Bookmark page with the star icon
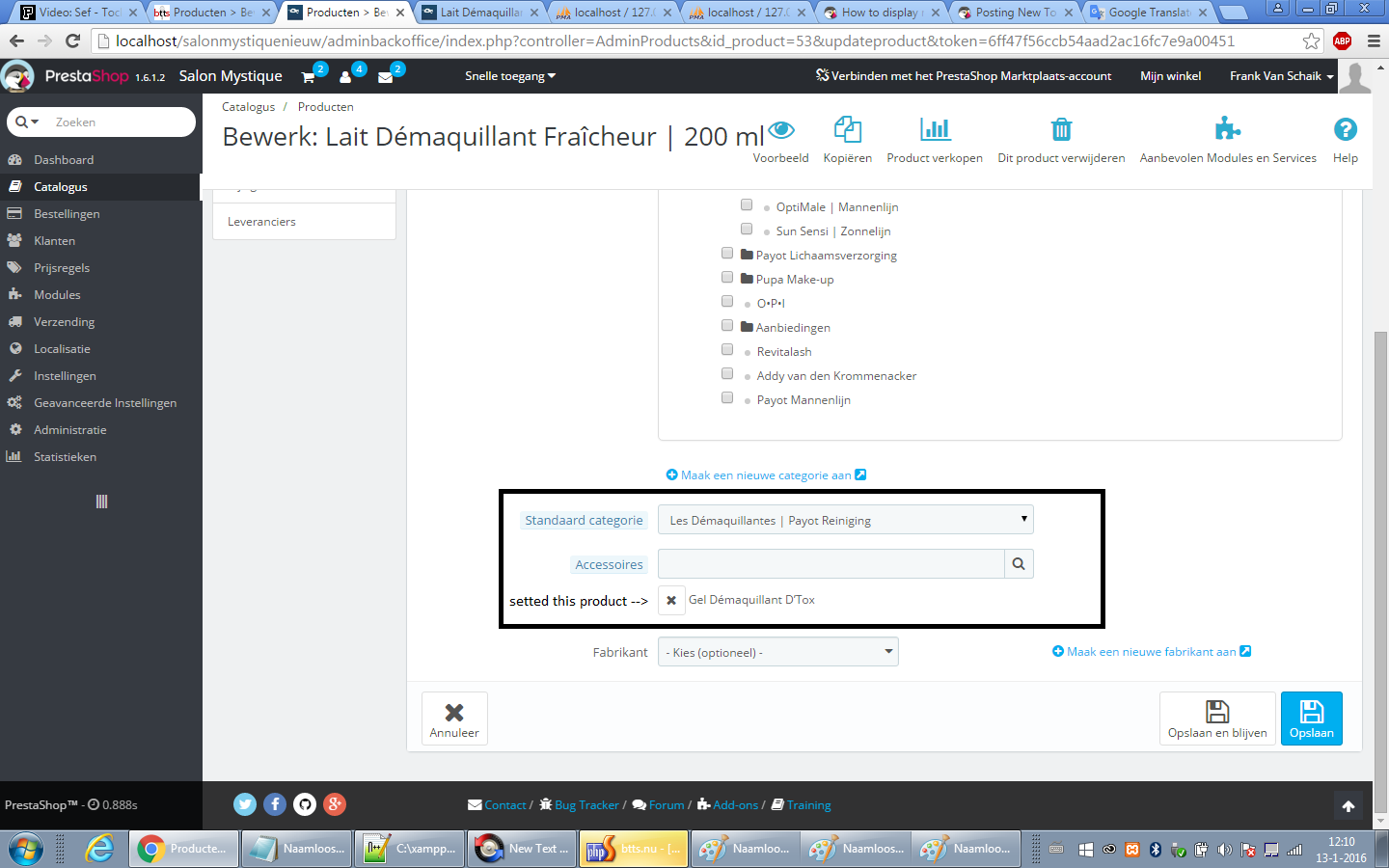 coord(1311,41)
